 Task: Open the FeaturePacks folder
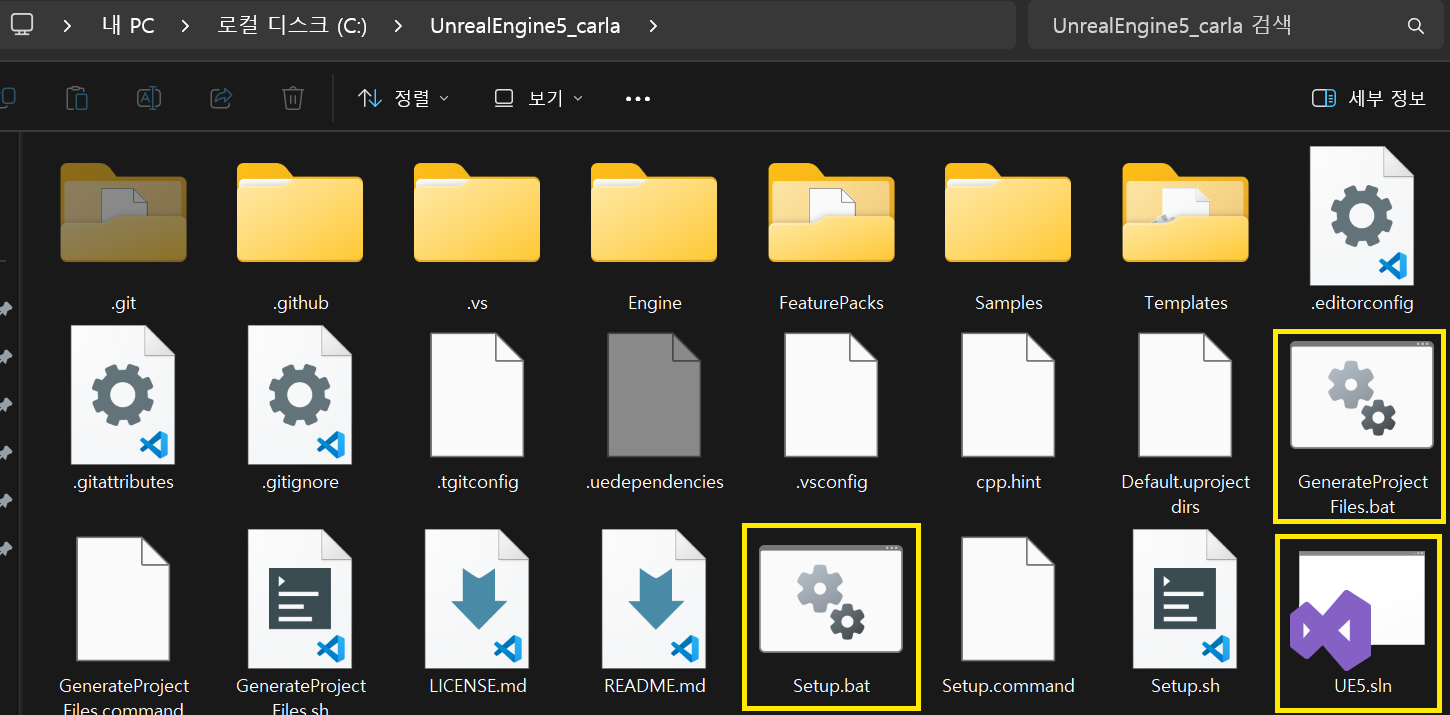[831, 212]
